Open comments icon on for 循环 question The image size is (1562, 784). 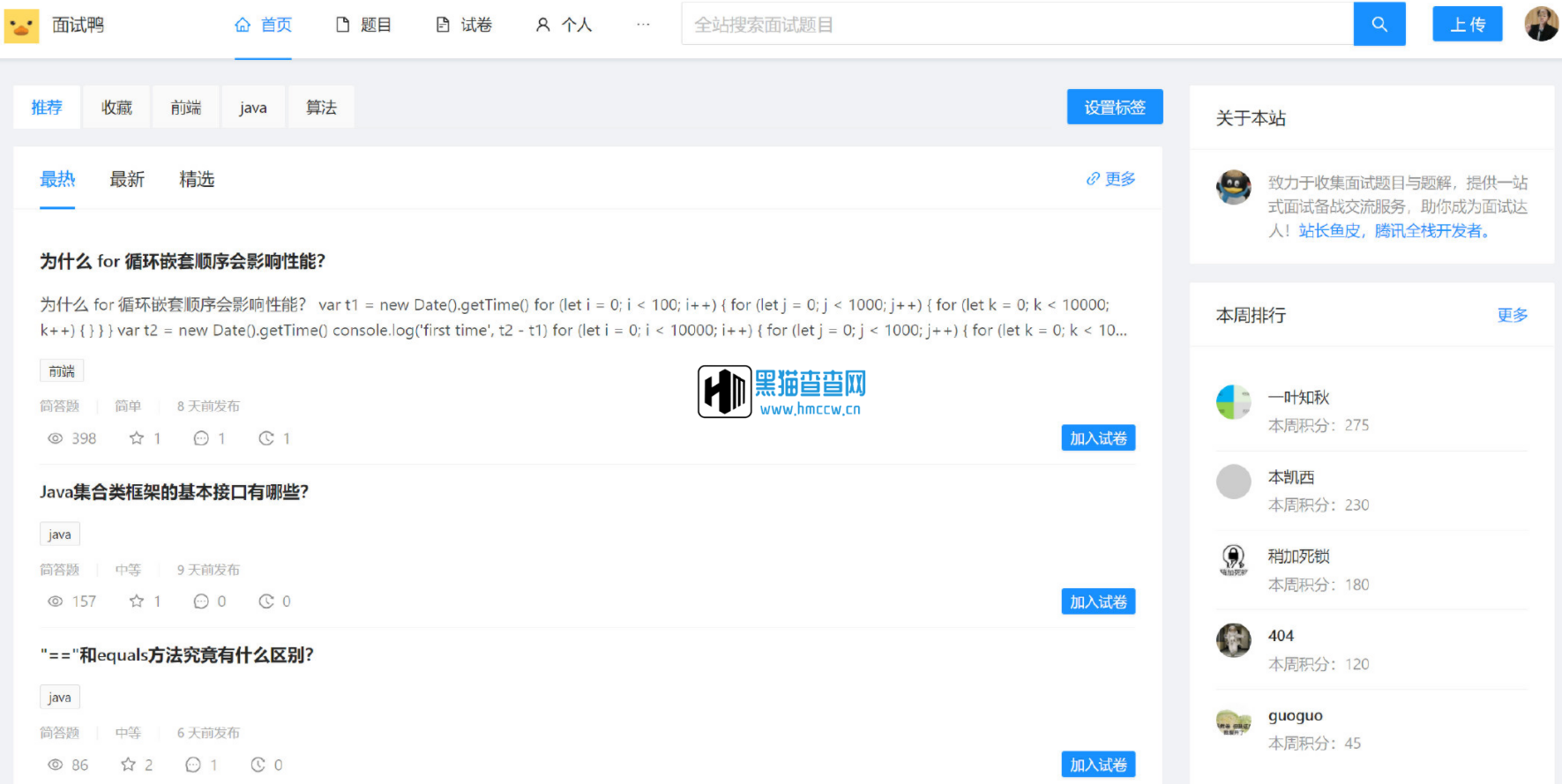tap(201, 438)
